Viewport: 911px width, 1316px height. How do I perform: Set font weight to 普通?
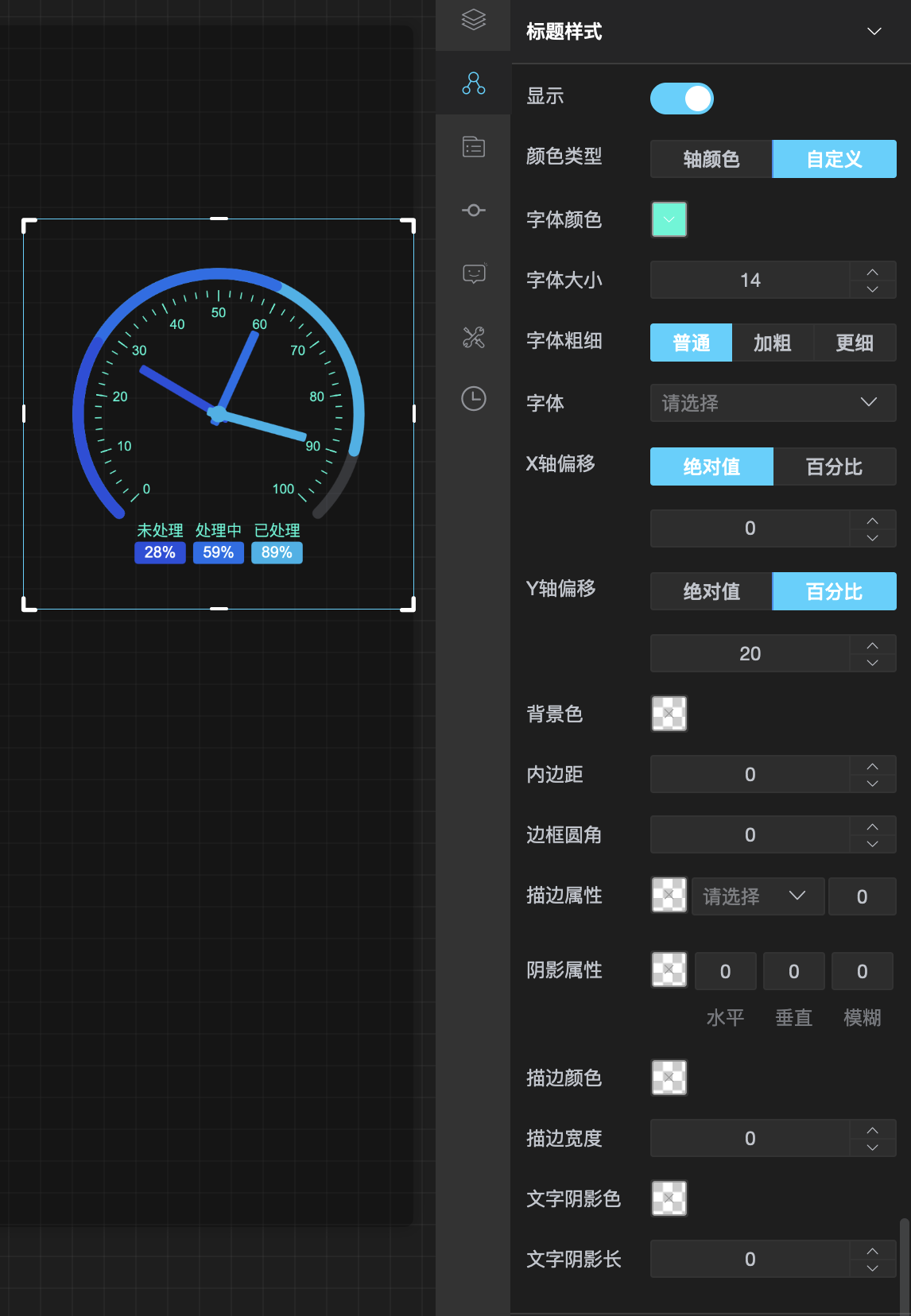691,343
